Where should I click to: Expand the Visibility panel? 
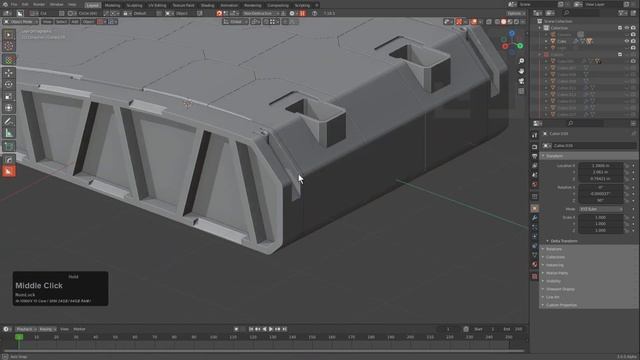point(588,281)
